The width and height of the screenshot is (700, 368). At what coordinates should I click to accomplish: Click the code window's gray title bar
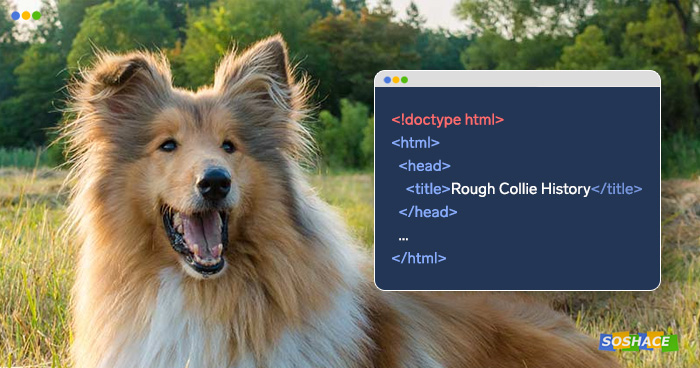[517, 79]
